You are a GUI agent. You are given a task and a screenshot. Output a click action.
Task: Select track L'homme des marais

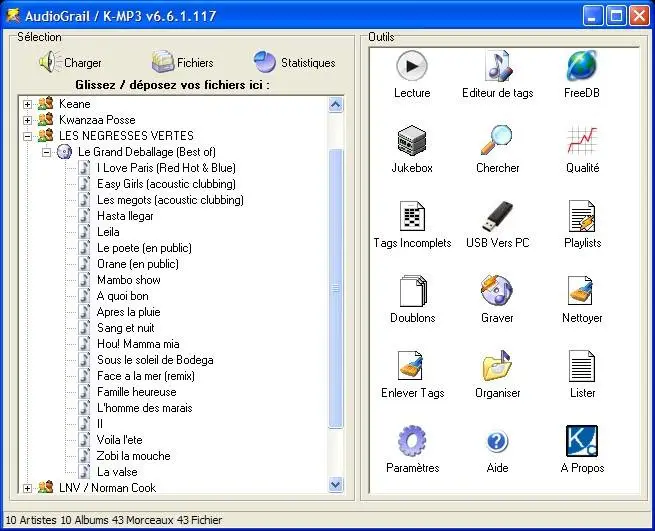(x=145, y=408)
